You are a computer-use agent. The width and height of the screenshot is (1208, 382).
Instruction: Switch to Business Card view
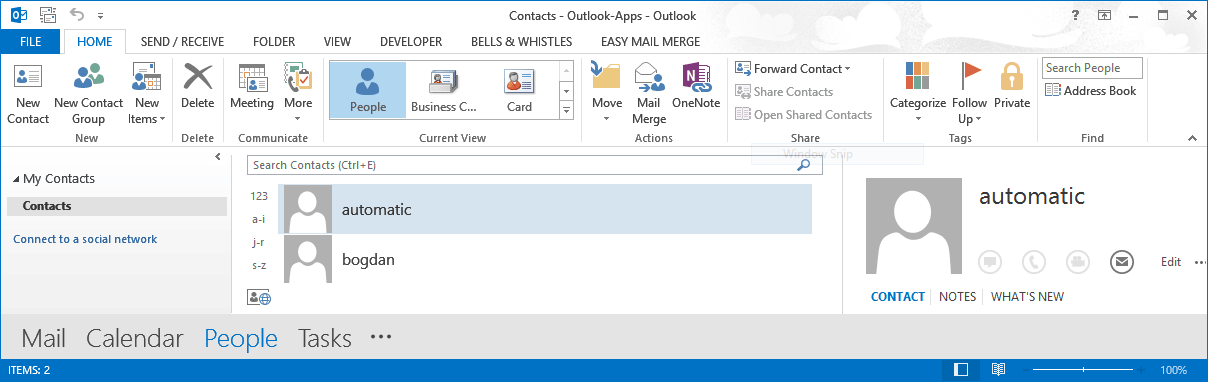(x=444, y=90)
